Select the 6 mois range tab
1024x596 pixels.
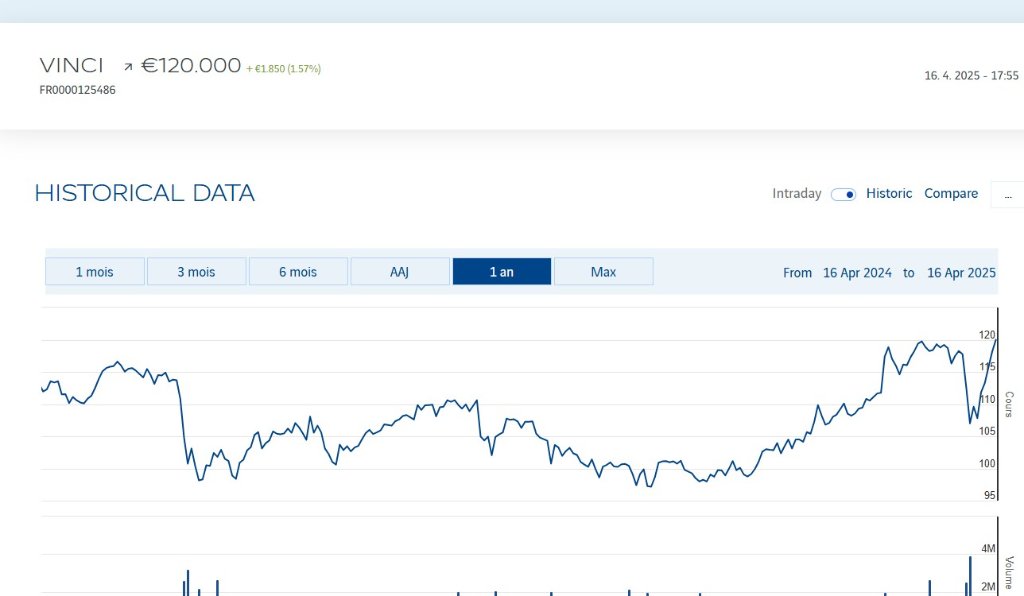click(x=298, y=272)
